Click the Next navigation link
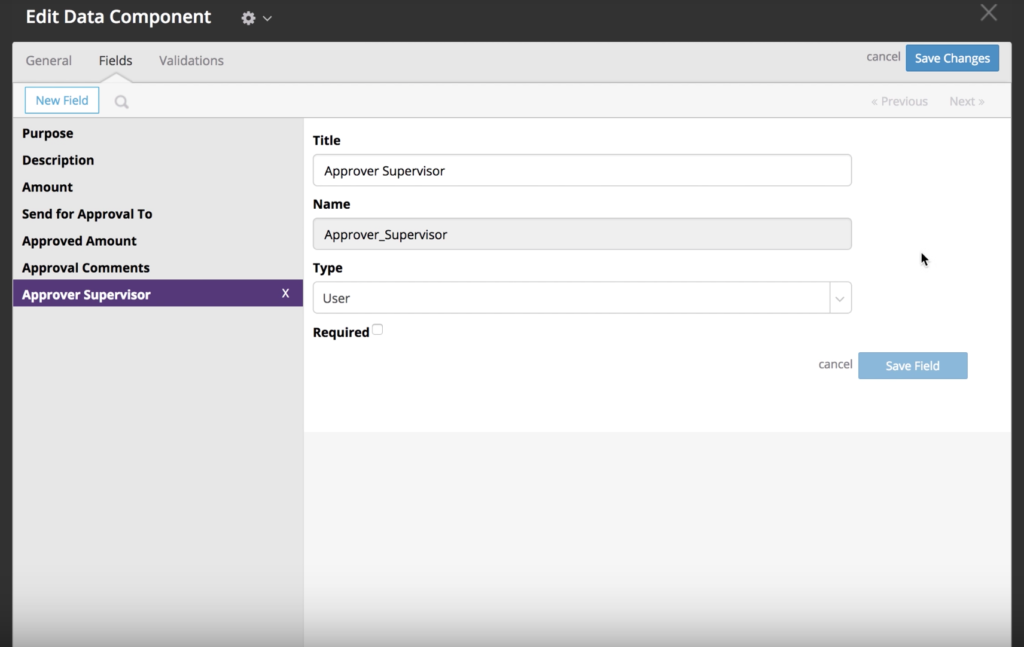Screen dimensions: 1024x647 click(966, 100)
